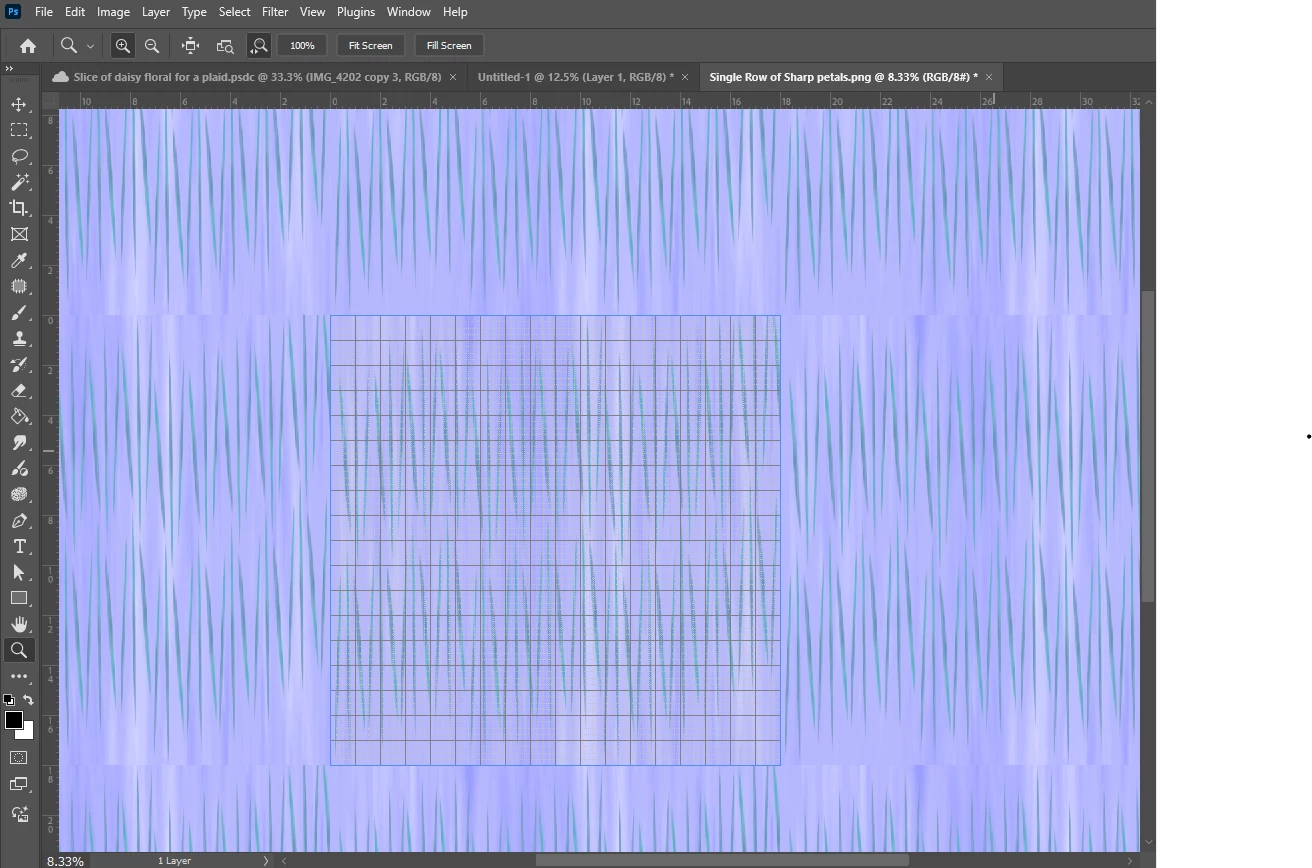The width and height of the screenshot is (1312, 868).
Task: Open the Window menu
Action: click(x=408, y=12)
